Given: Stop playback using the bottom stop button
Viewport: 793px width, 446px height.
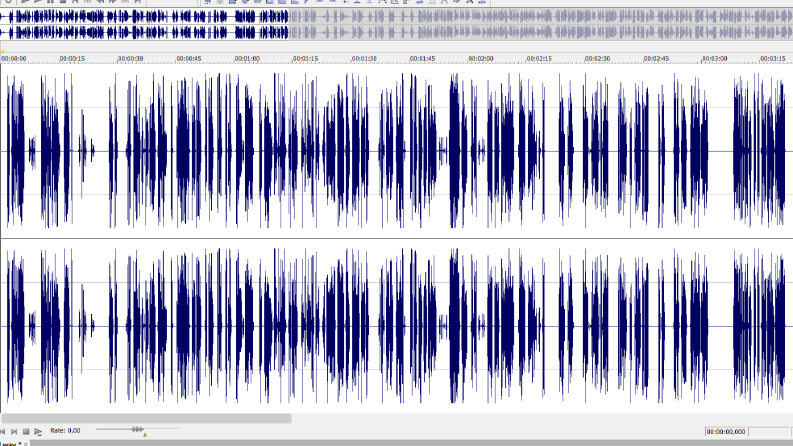Looking at the screenshot, I should click(x=26, y=431).
